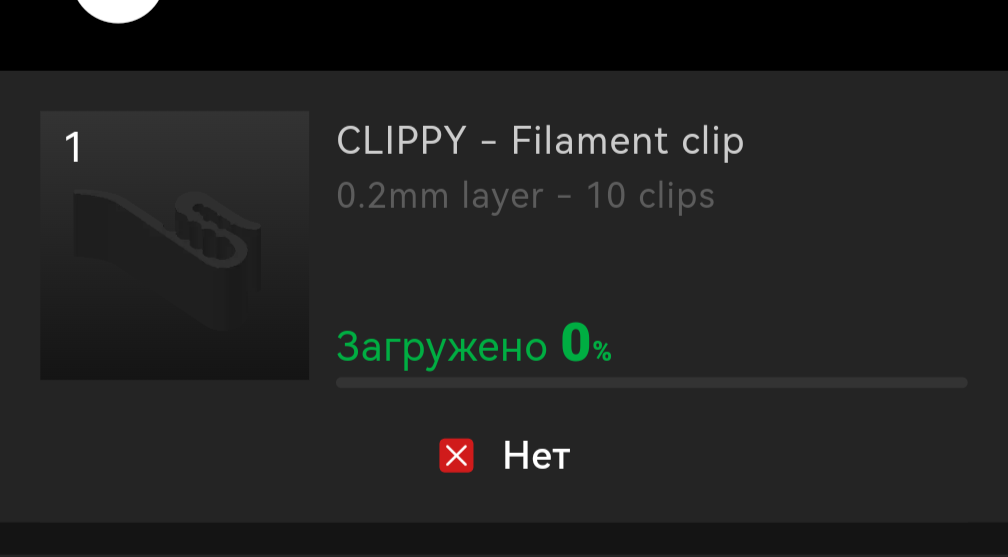This screenshot has width=1008, height=557.
Task: Click the green "Загружено" status text
Action: tap(442, 347)
